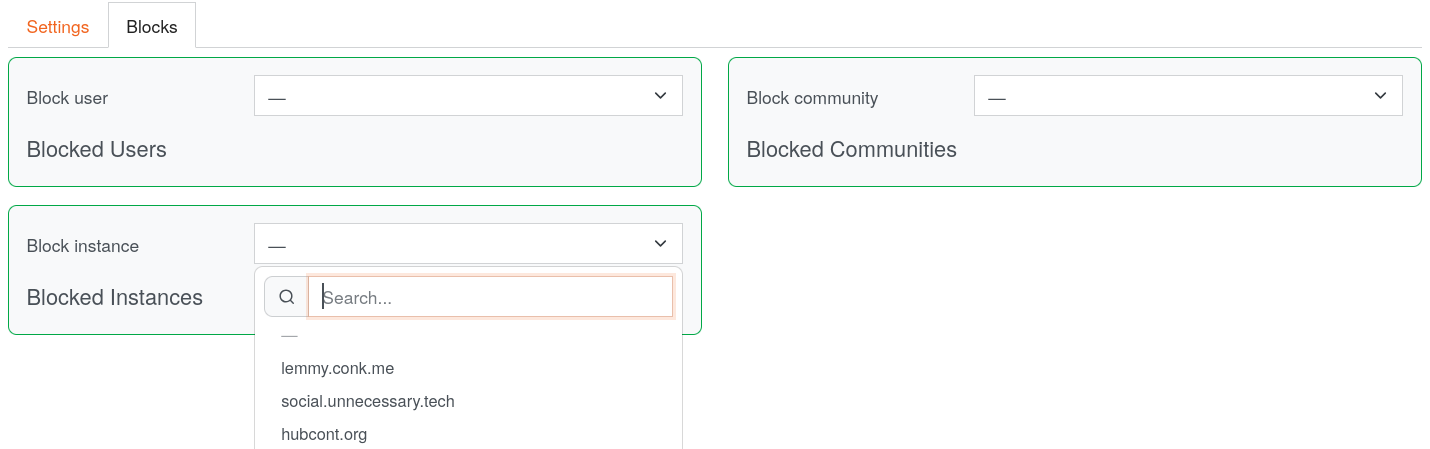The height and width of the screenshot is (449, 1430).
Task: Collapse the Block instance select box
Action: pos(468,244)
